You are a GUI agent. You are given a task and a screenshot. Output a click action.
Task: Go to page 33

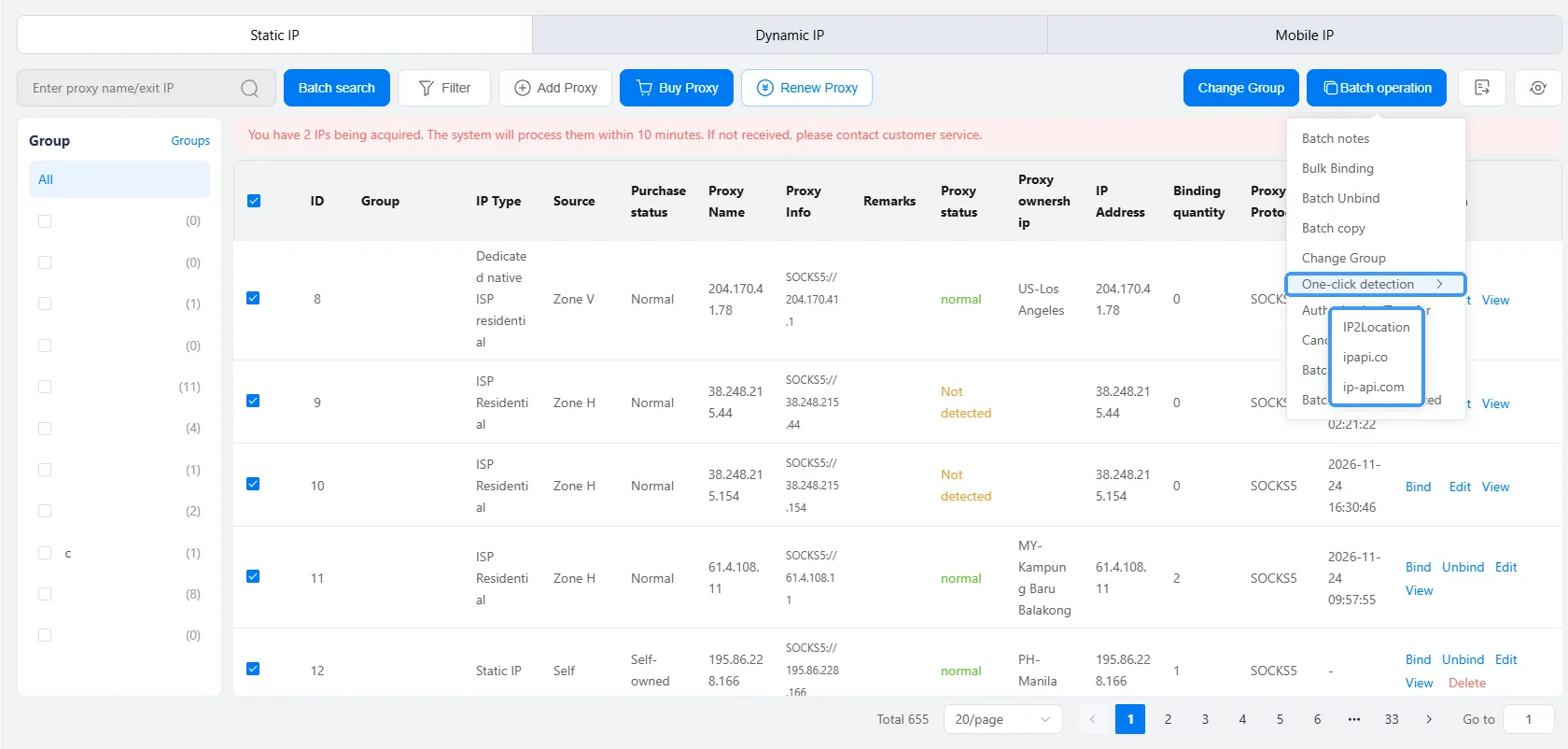point(1392,719)
